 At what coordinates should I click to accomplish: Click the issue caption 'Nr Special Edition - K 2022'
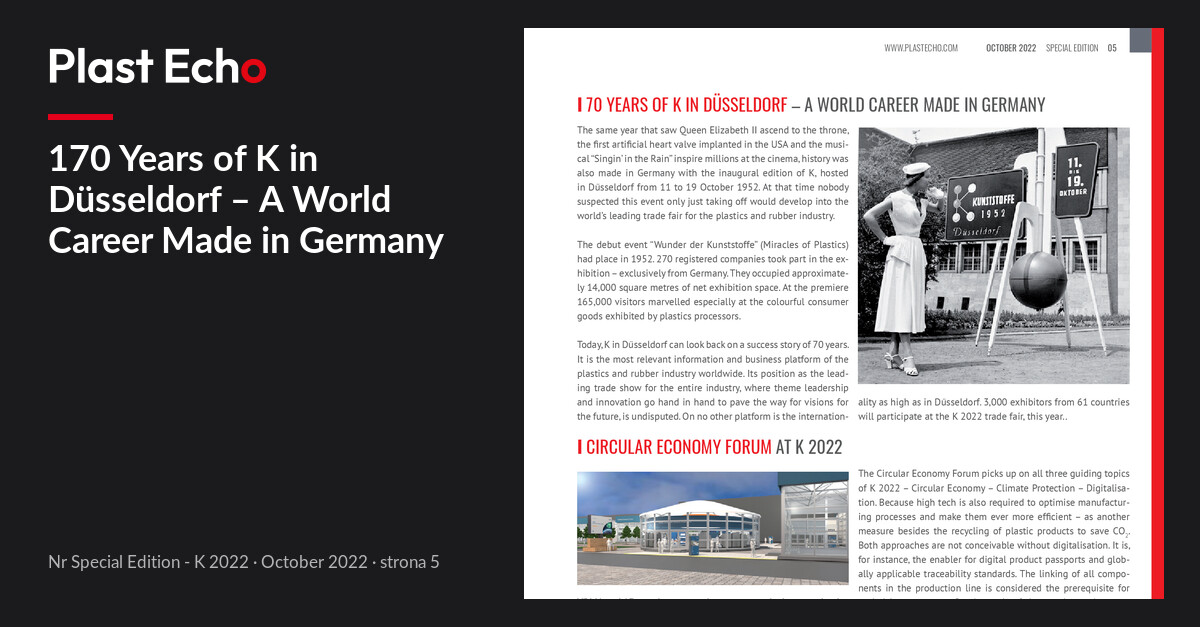point(148,562)
